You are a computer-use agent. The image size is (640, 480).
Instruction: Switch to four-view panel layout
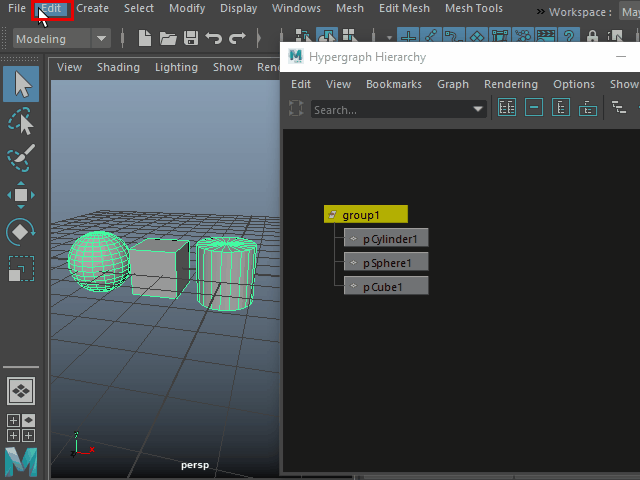pyautogui.click(x=21, y=428)
